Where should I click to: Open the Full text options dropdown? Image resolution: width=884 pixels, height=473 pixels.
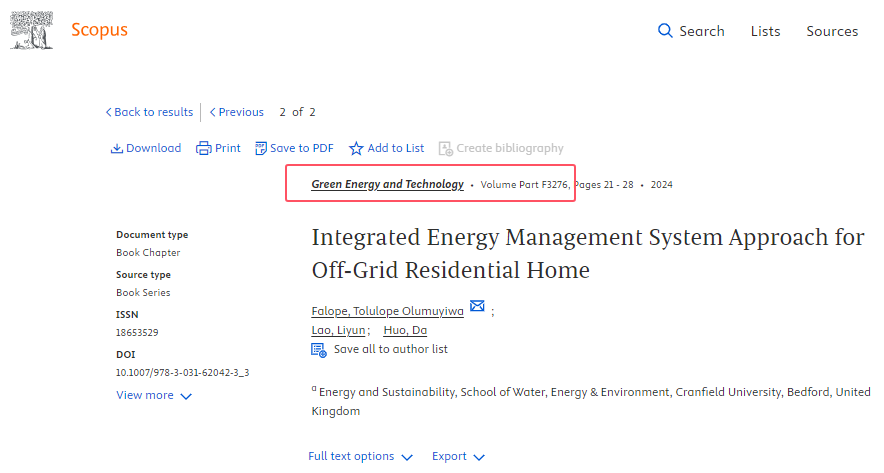pos(360,456)
